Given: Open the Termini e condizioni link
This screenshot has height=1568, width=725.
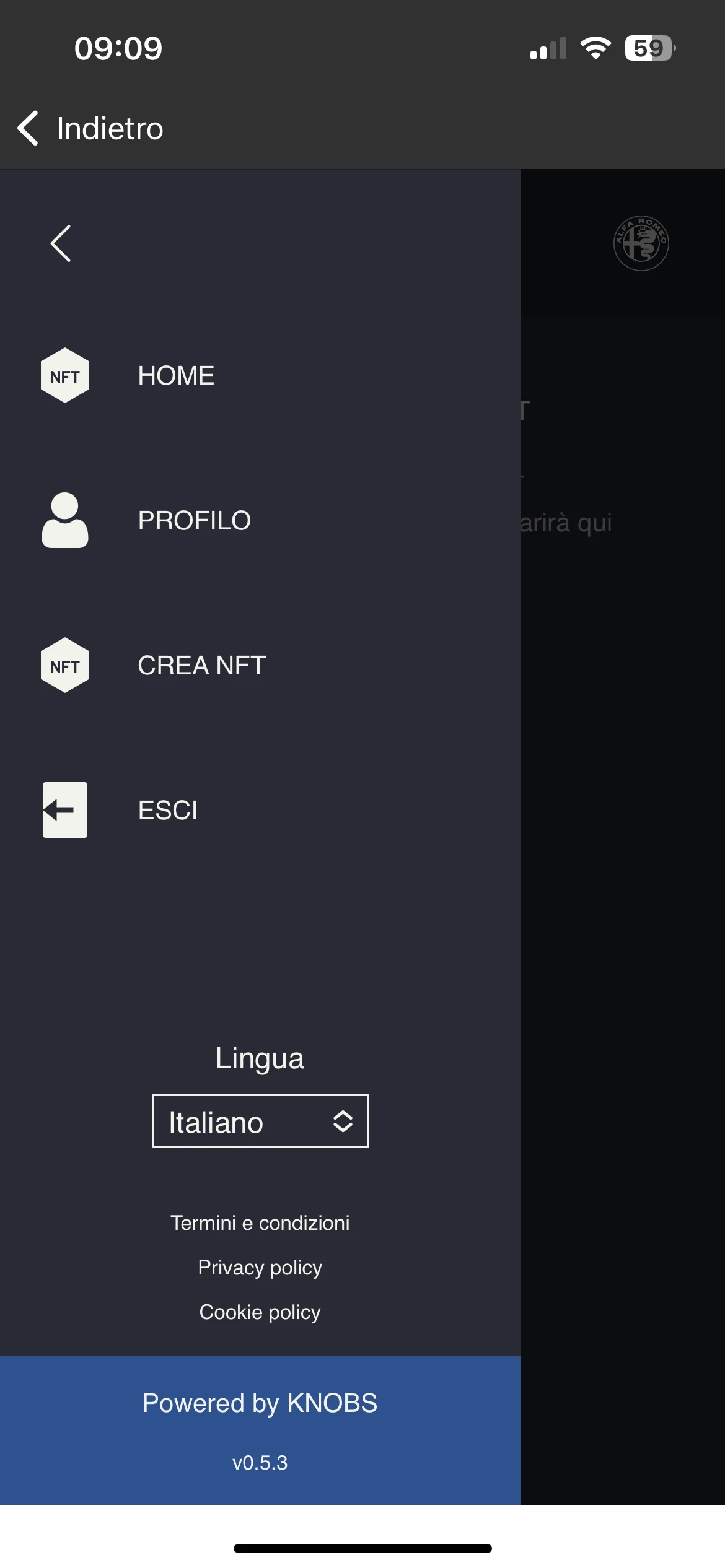Looking at the screenshot, I should tap(260, 1223).
